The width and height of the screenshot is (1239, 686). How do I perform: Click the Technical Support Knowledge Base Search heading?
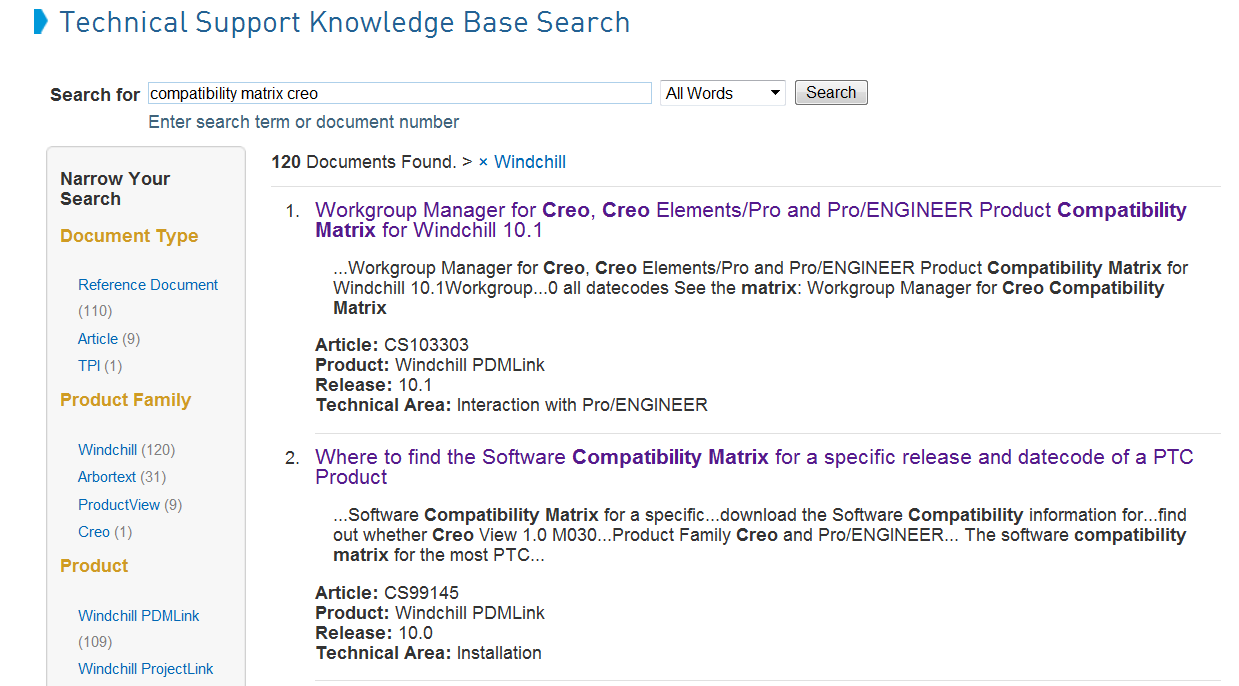344,22
